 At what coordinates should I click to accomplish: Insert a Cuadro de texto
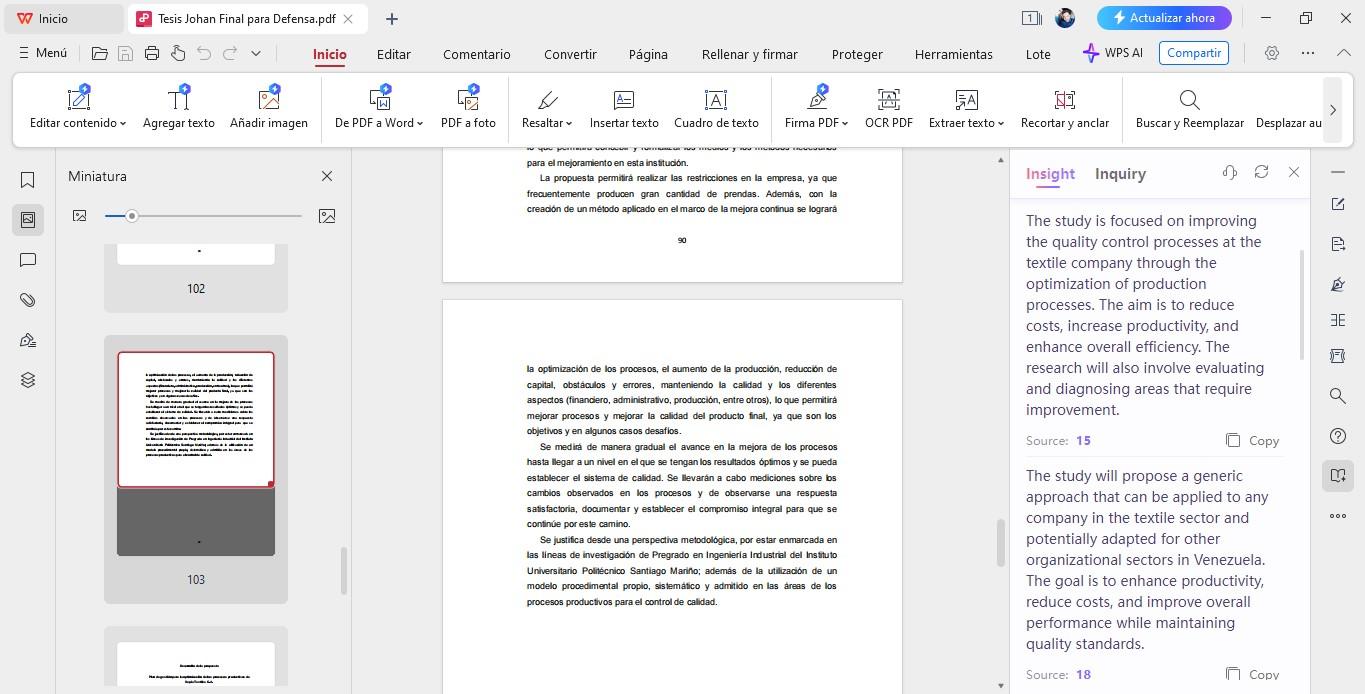point(716,107)
